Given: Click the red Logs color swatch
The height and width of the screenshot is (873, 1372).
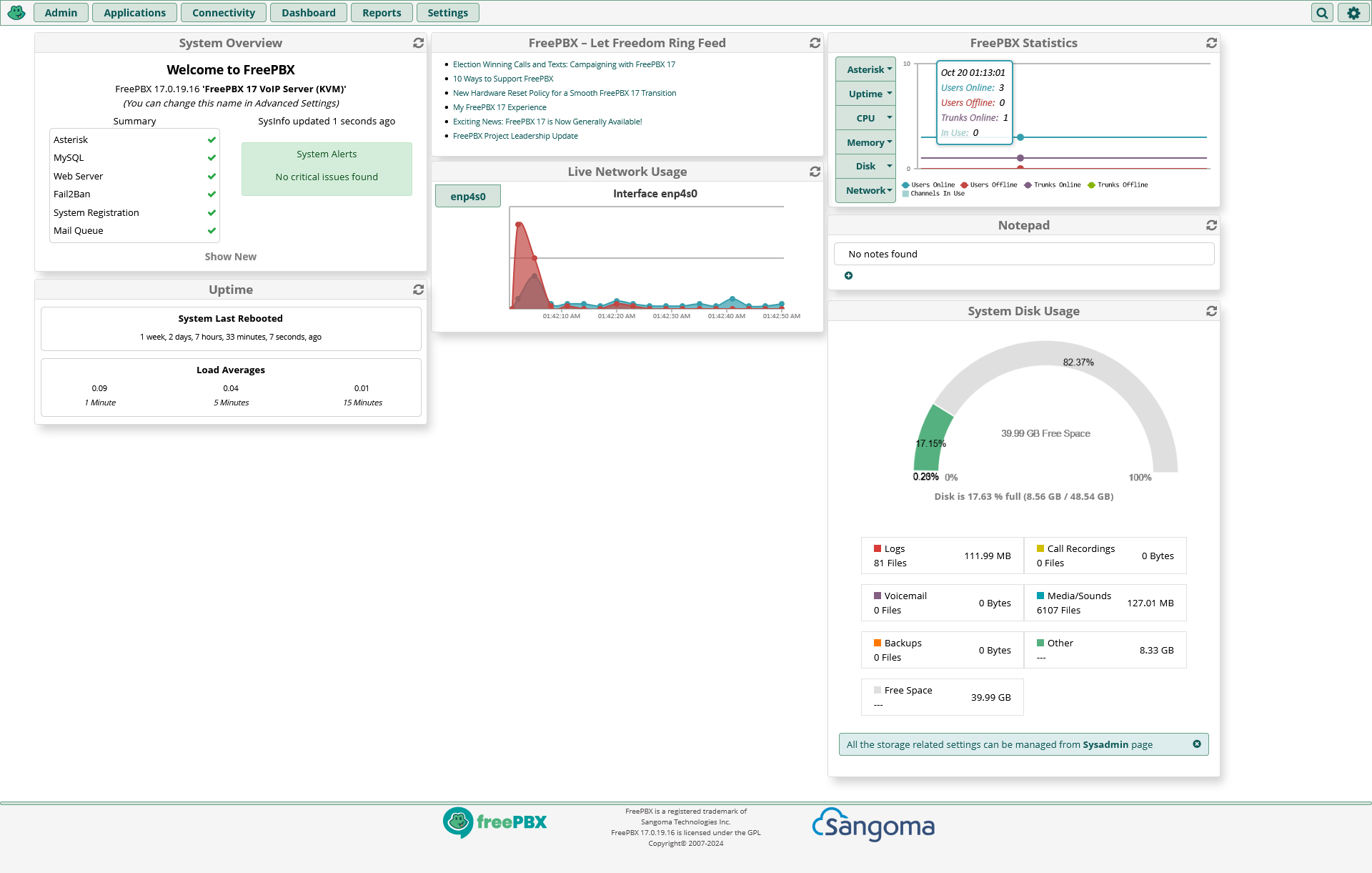Looking at the screenshot, I should [x=878, y=548].
